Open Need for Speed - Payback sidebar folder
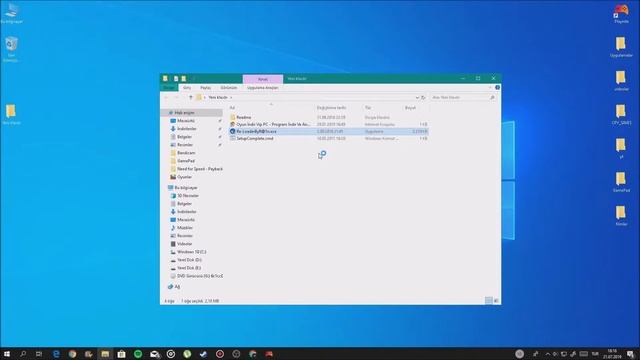 coord(200,169)
